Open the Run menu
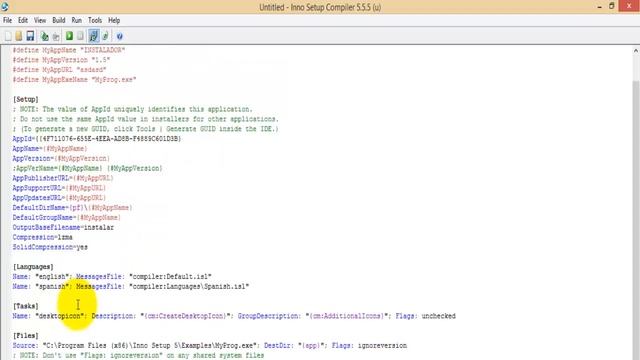This screenshot has width=640, height=360. [77, 20]
